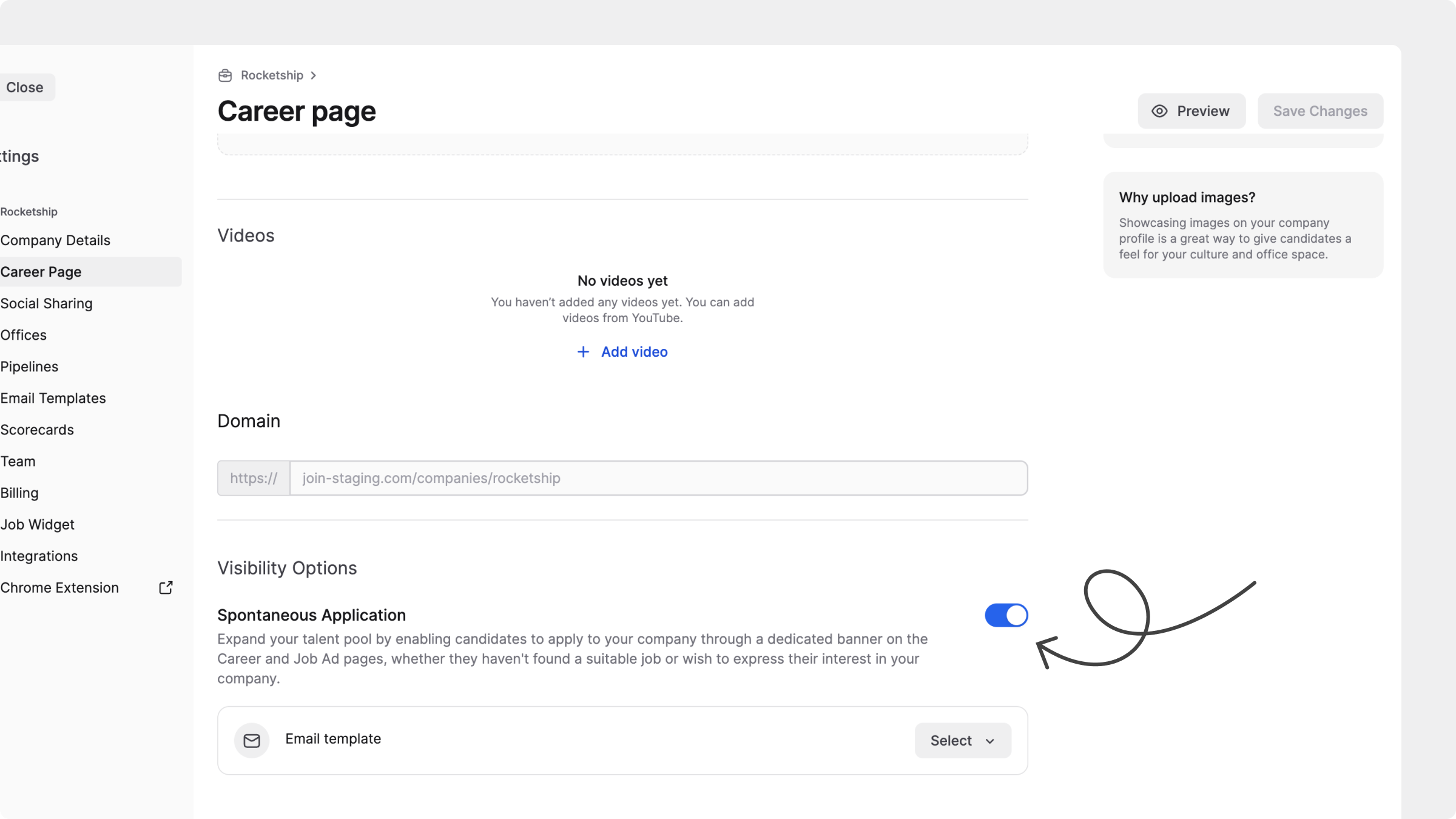
Task: Click the eye icon in Preview button
Action: pyautogui.click(x=1159, y=111)
